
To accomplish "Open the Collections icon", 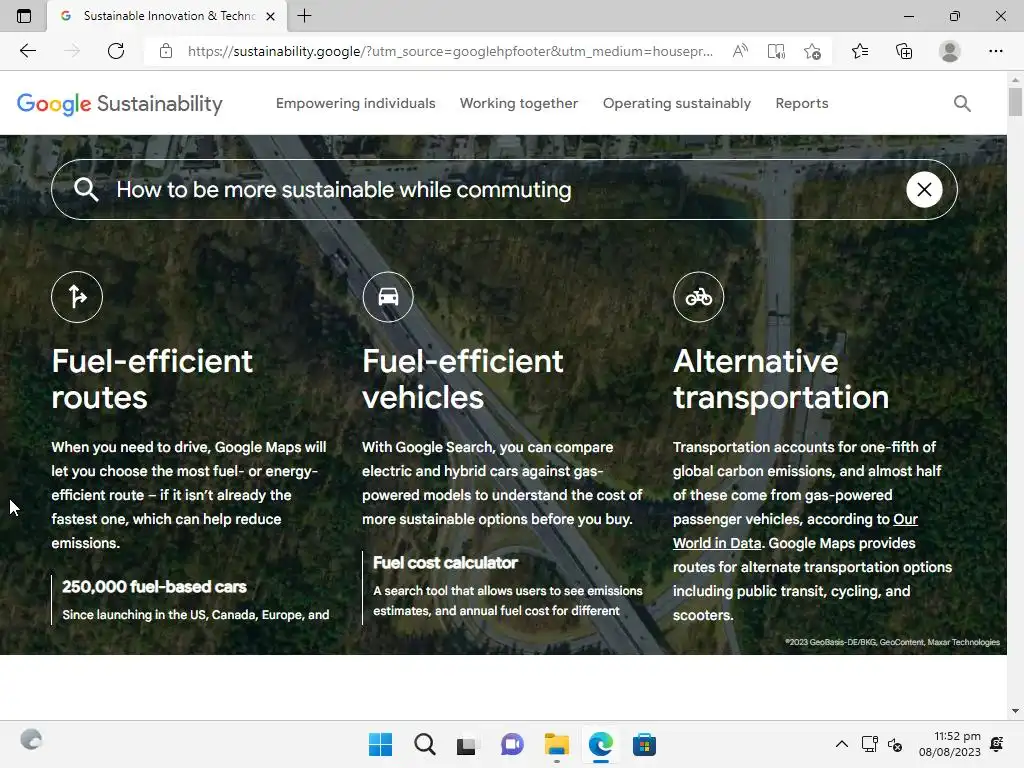I will point(904,51).
